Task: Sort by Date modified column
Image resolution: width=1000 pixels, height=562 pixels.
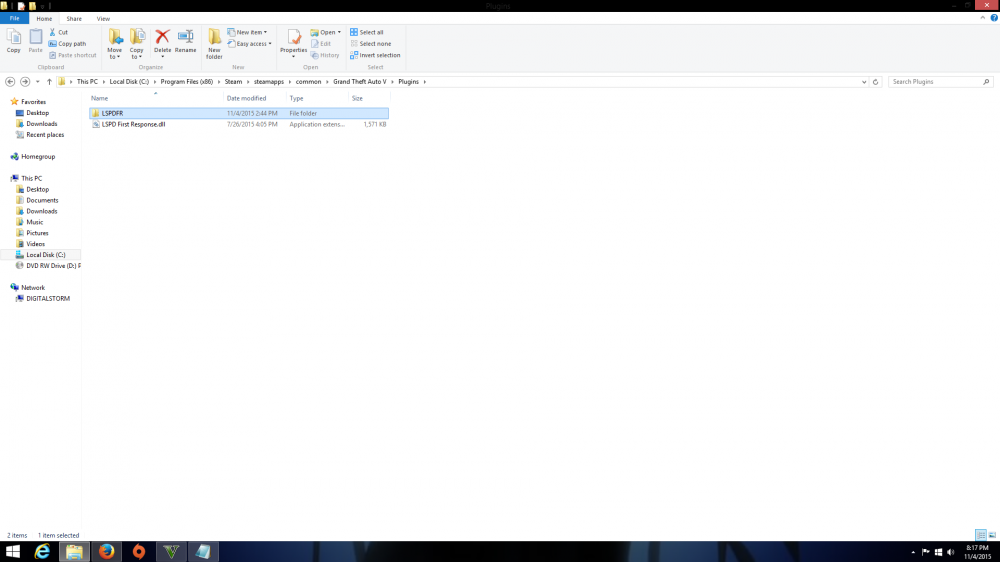Action: (x=254, y=98)
